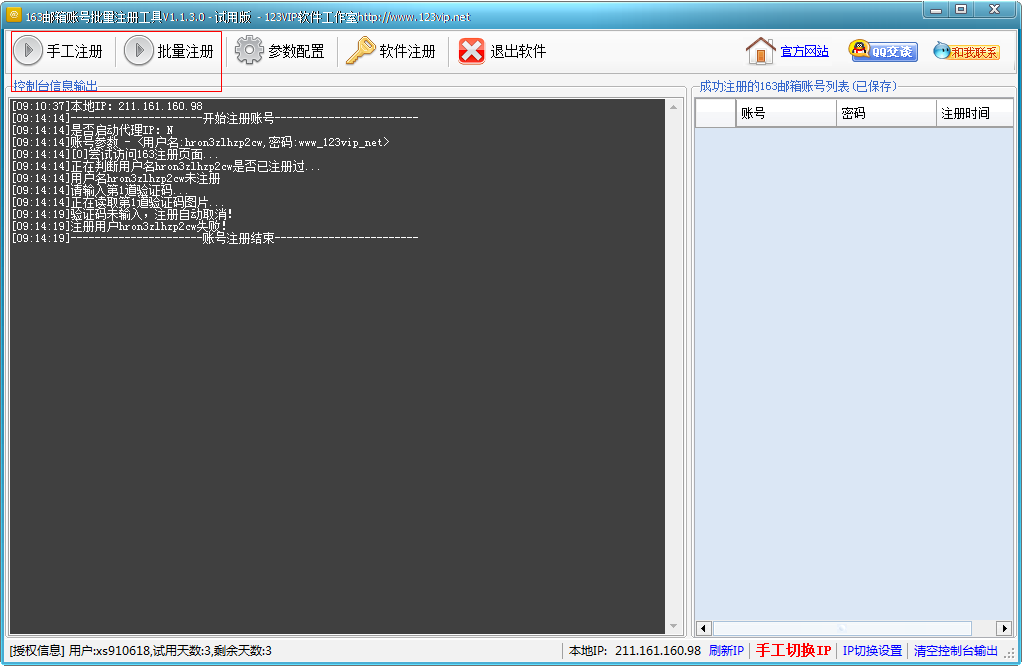Click log line 注册用户hron3zlhzp2cw失败

click(119, 227)
